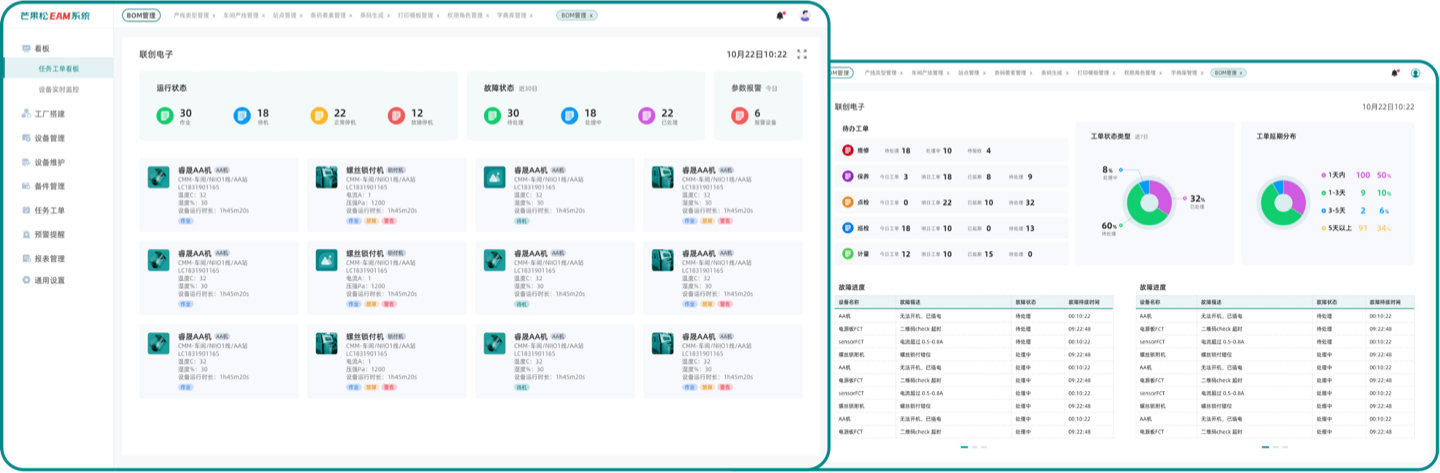1440x473 pixels.
Task: Click blue 巡检 icon in right window
Action: [x=848, y=228]
